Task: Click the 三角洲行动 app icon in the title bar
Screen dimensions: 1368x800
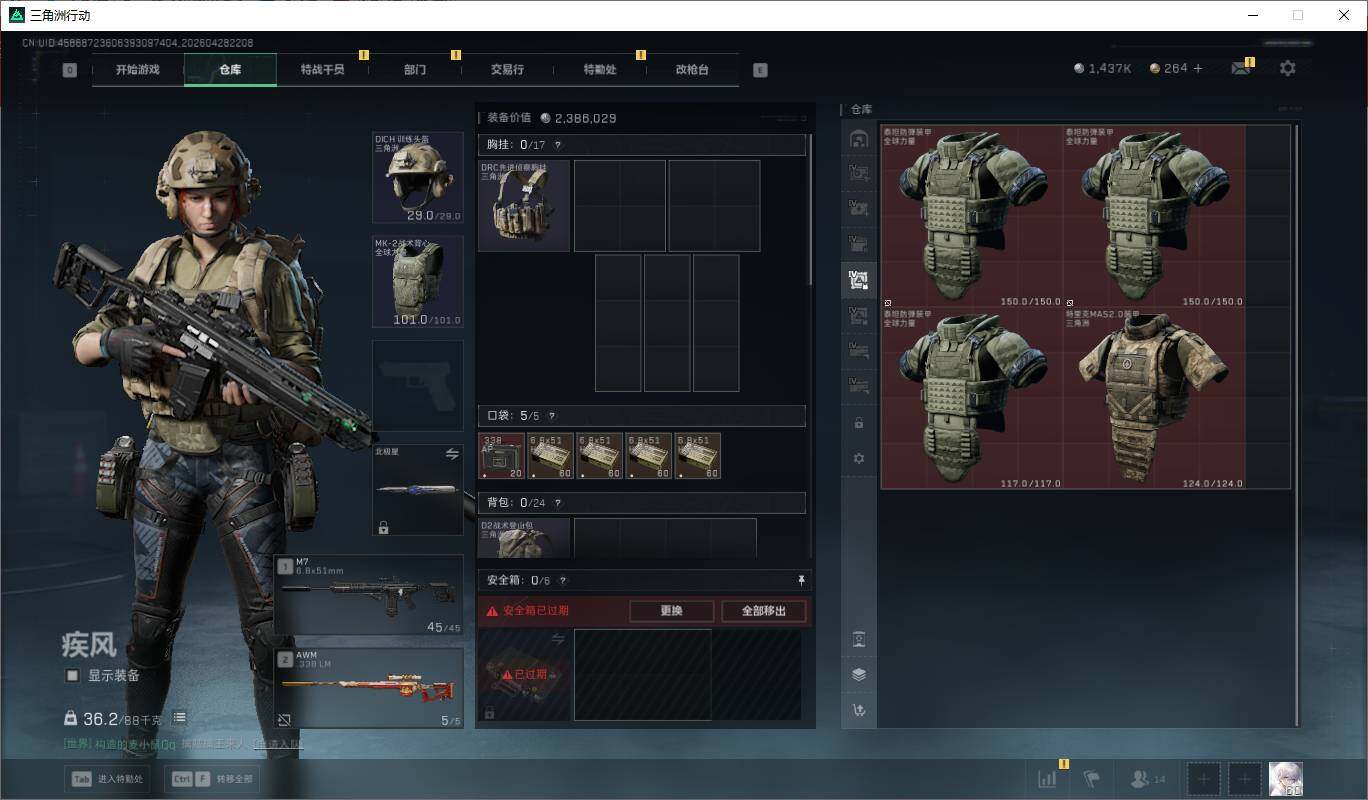Action: (x=17, y=15)
